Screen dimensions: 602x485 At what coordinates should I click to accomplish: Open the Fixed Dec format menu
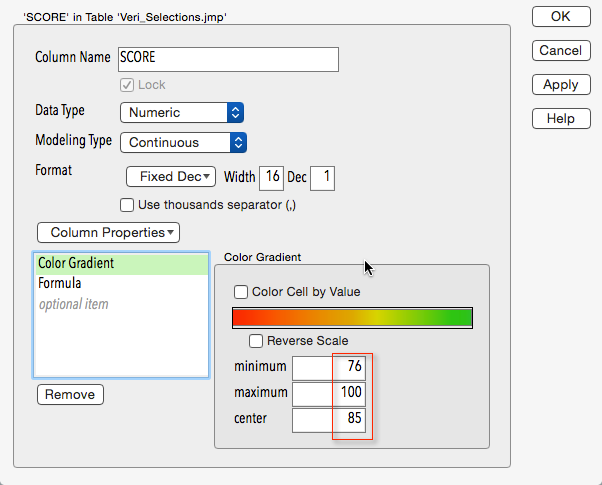tap(171, 177)
